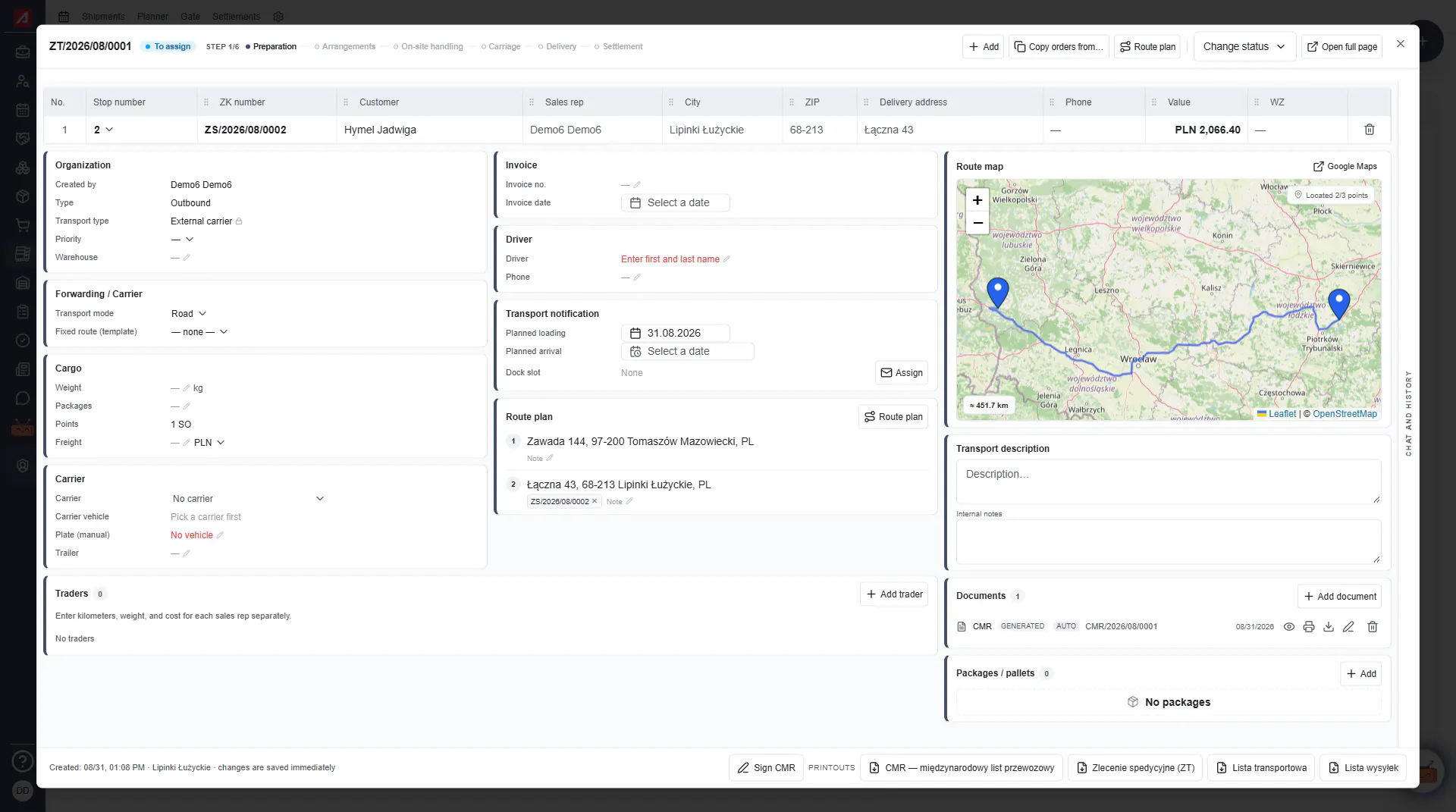Go to the Arrangements step

click(x=345, y=47)
